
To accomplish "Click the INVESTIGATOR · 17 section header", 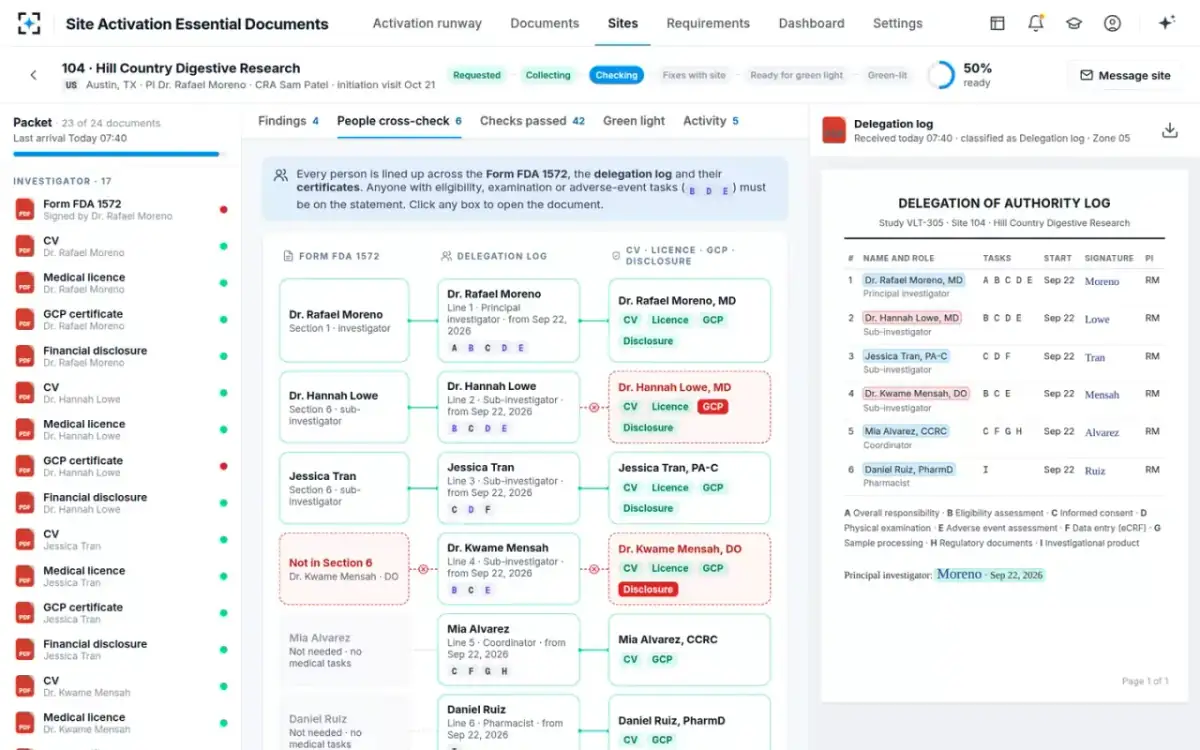I will pyautogui.click(x=62, y=181).
